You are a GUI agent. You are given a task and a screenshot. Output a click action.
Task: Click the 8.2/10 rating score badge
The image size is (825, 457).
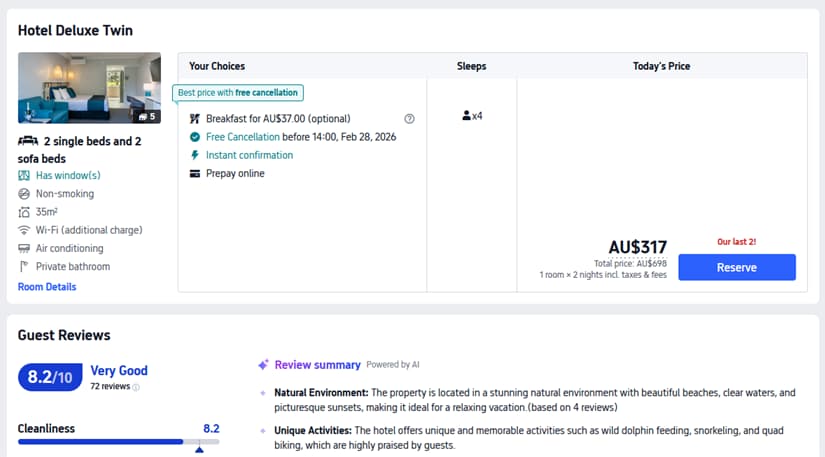click(50, 377)
